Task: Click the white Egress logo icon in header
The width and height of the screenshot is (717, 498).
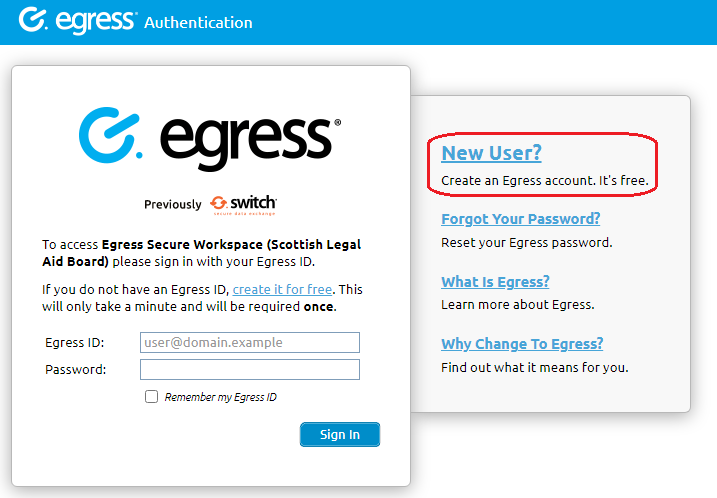Action: pyautogui.click(x=32, y=20)
